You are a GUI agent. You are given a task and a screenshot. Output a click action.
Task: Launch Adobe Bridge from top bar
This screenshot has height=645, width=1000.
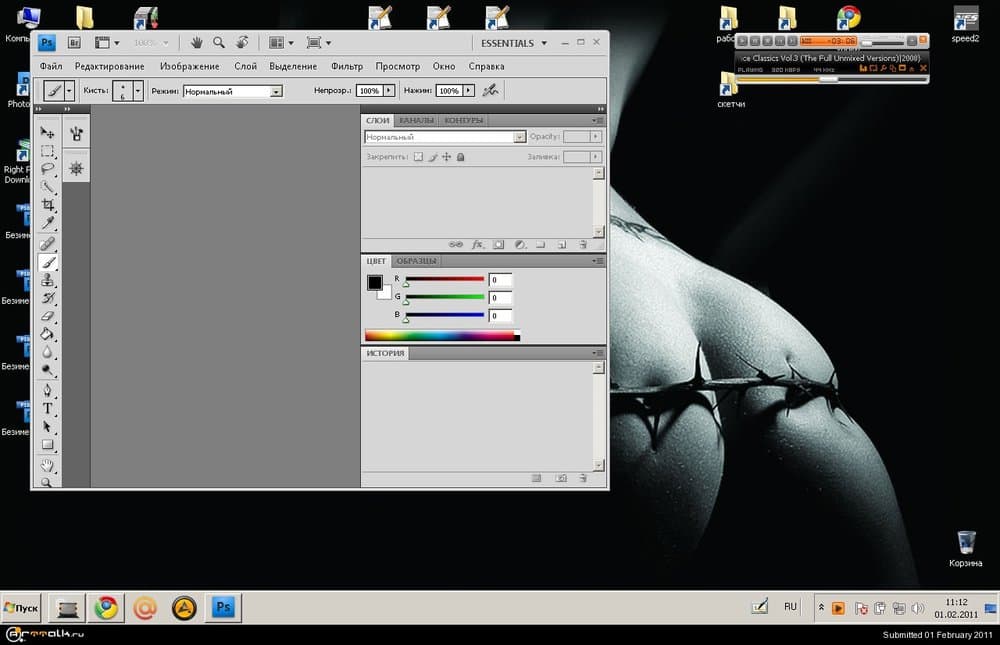pyautogui.click(x=74, y=43)
